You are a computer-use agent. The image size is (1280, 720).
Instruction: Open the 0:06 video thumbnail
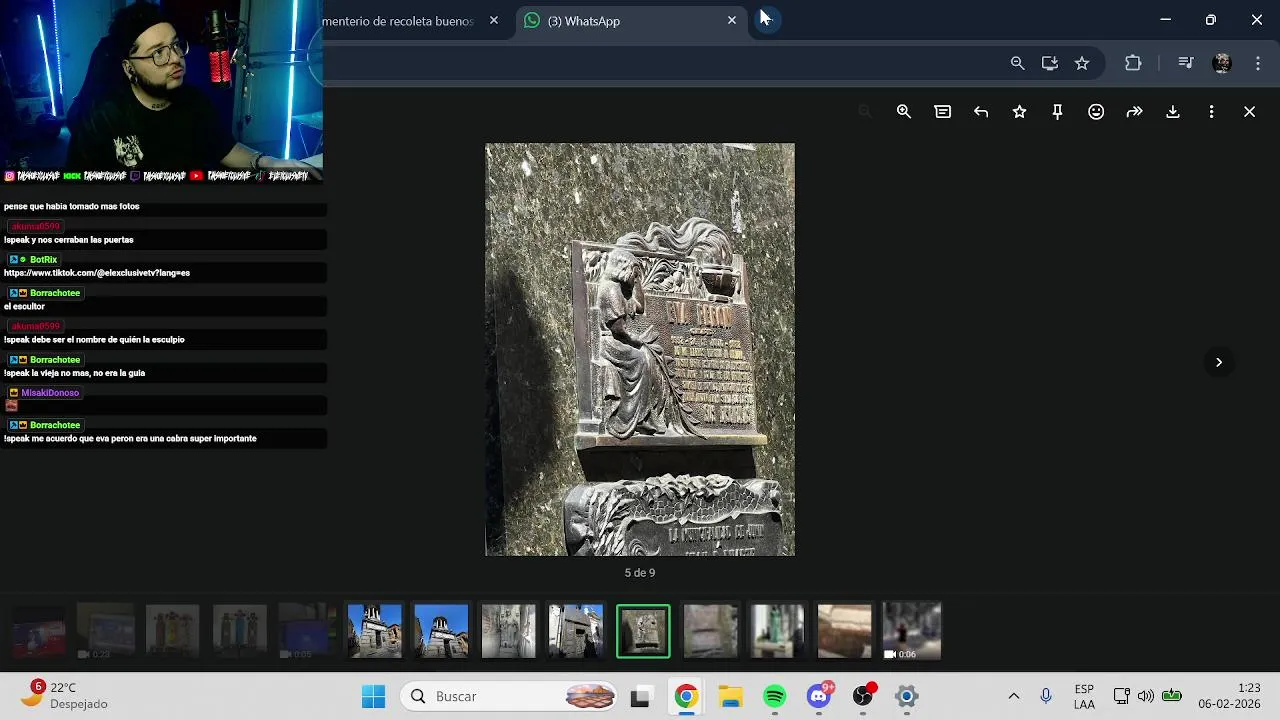tap(911, 631)
